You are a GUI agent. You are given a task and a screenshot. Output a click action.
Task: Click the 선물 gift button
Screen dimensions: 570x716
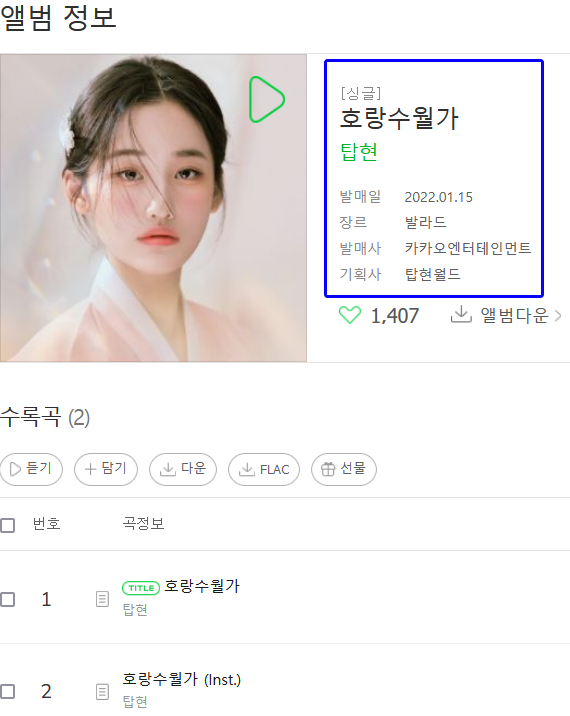[344, 469]
